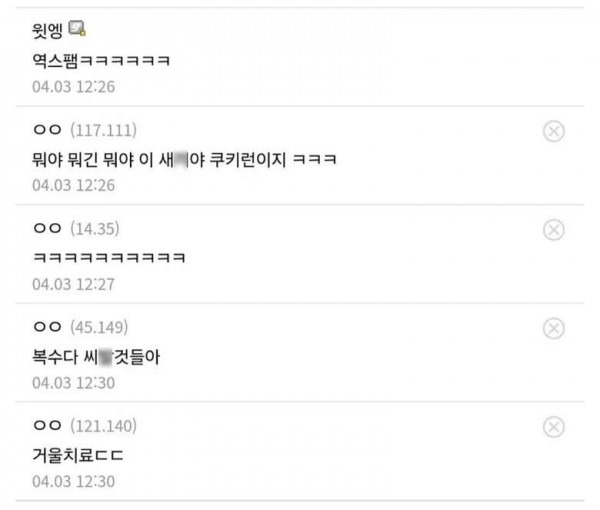This screenshot has width=600, height=510.
Task: Remove the comment by ㅇㅇ (45.149)
Action: (553, 328)
